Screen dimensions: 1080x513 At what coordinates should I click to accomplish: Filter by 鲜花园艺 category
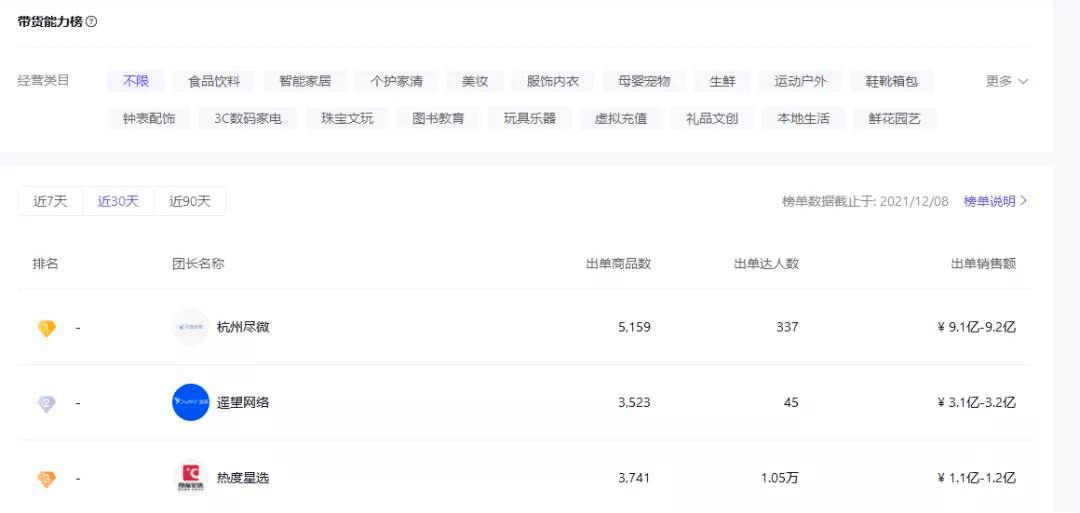pyautogui.click(x=895, y=118)
